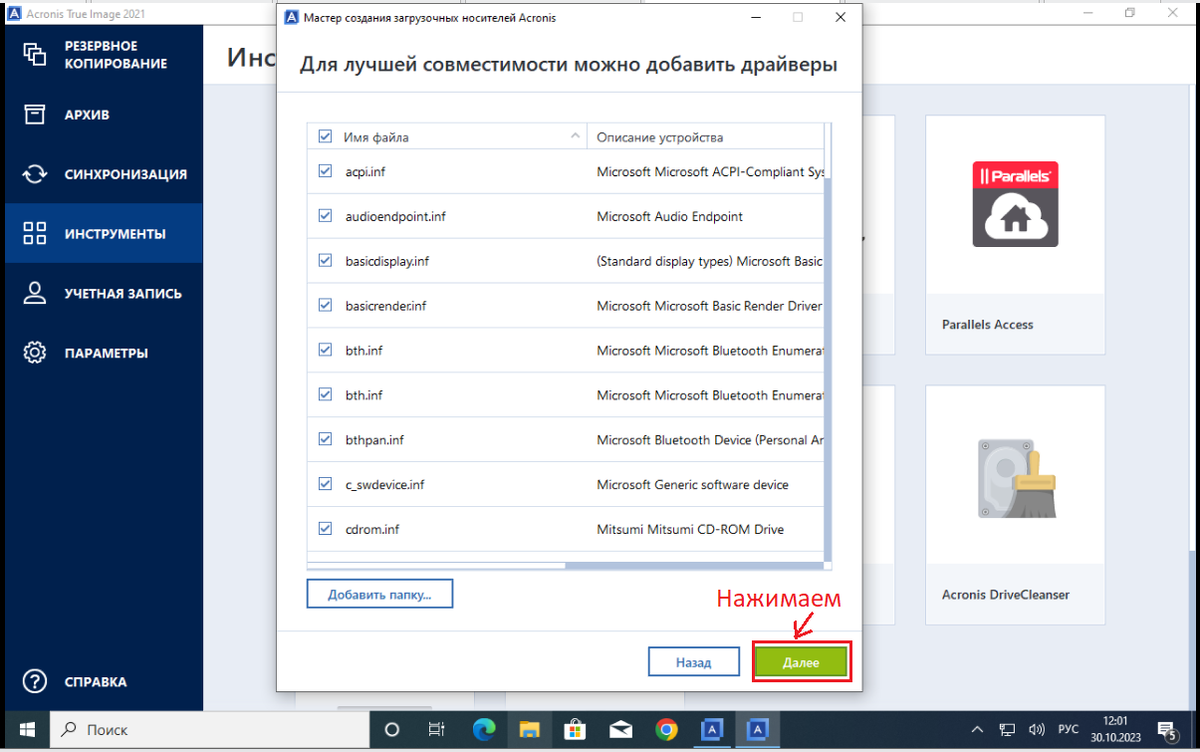Открыть Microsoft Store с панели задач
The width and height of the screenshot is (1200, 752).
(x=575, y=730)
